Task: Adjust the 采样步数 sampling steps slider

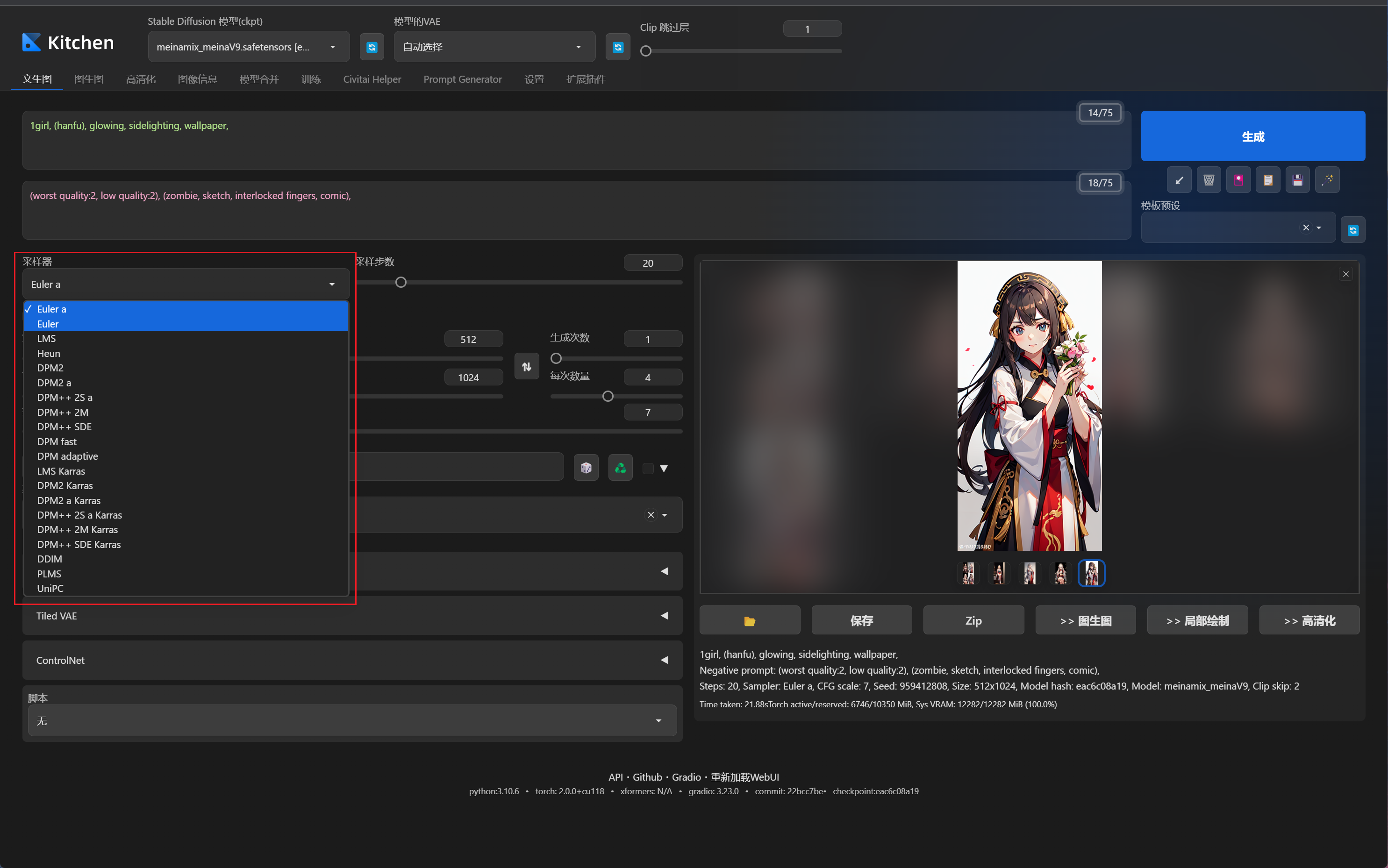Action: (401, 283)
